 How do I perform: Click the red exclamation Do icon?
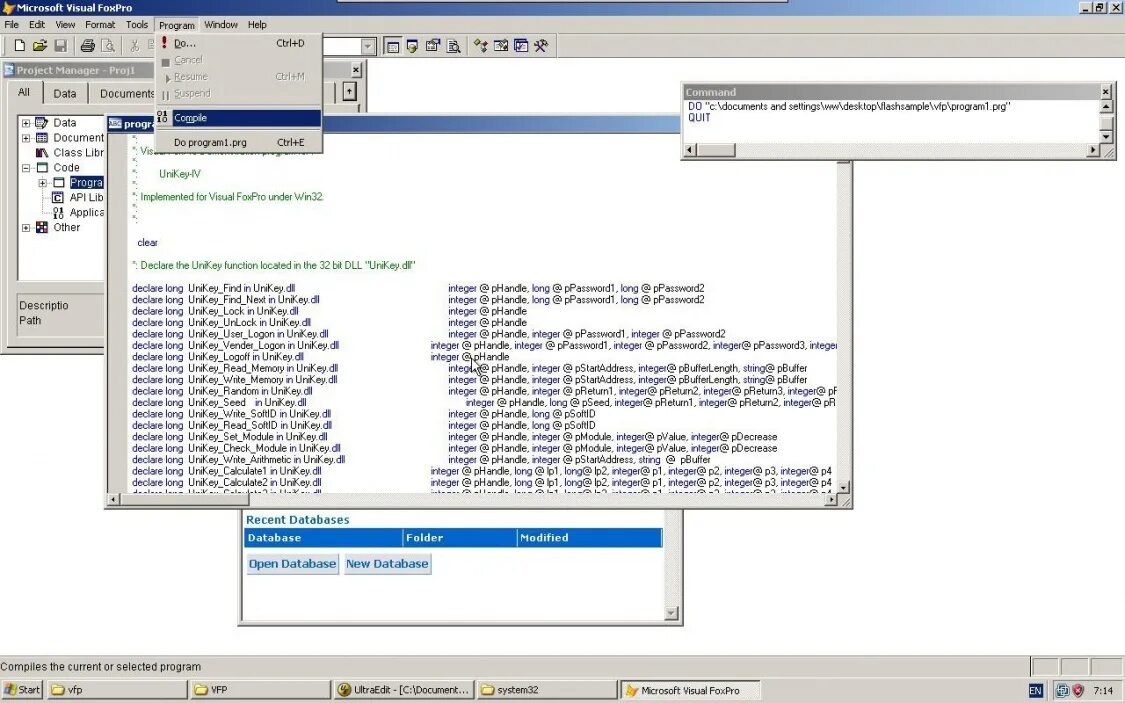tap(164, 43)
